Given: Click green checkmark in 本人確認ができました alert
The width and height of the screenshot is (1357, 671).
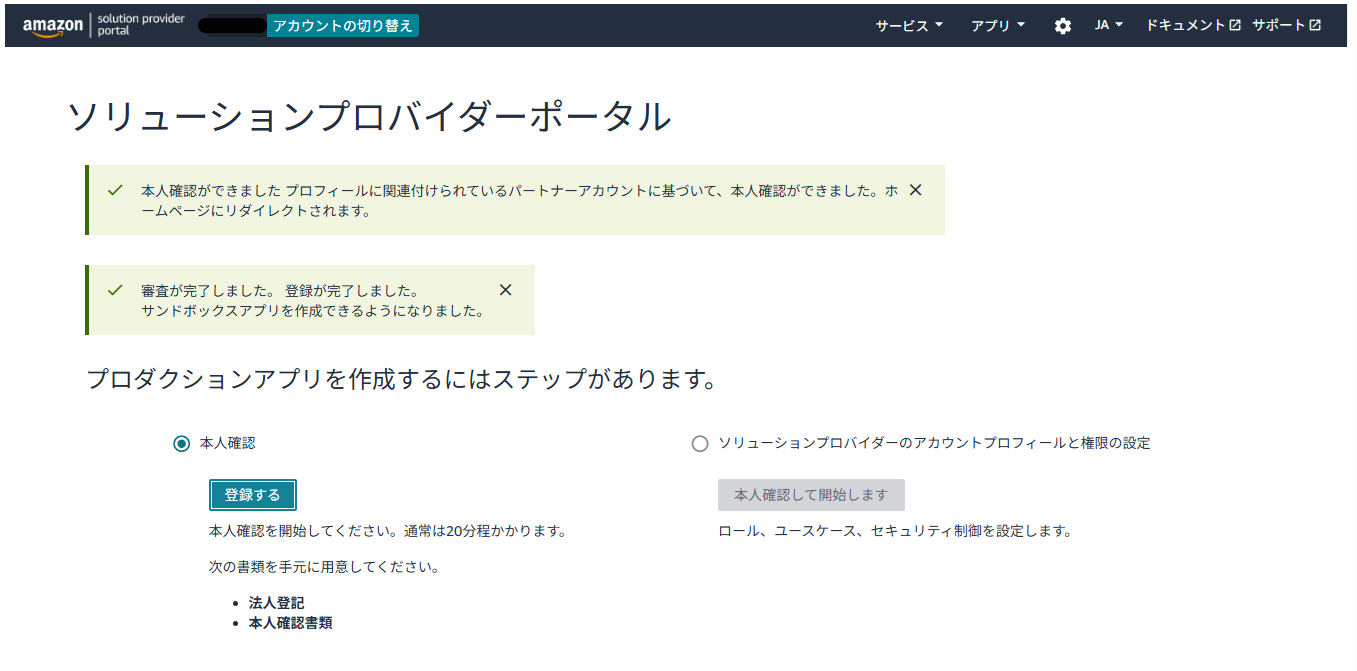Looking at the screenshot, I should click(115, 190).
